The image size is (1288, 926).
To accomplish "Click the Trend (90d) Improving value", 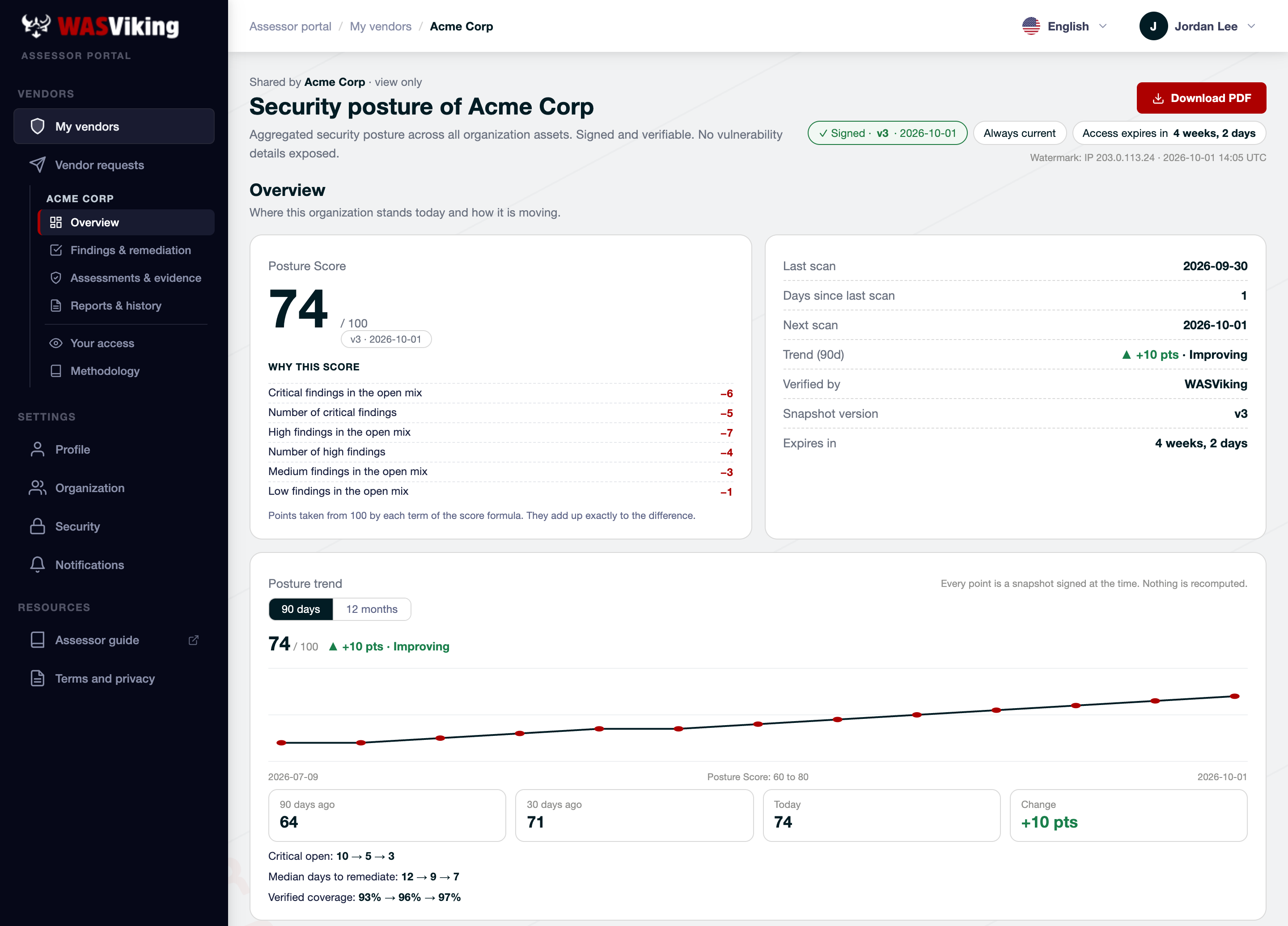I will pyautogui.click(x=1185, y=354).
